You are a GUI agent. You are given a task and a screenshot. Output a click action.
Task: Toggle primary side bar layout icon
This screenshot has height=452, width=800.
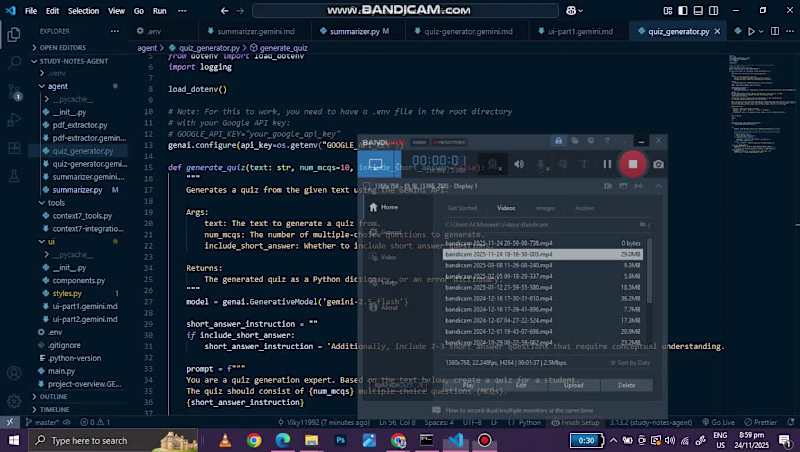tap(683, 10)
